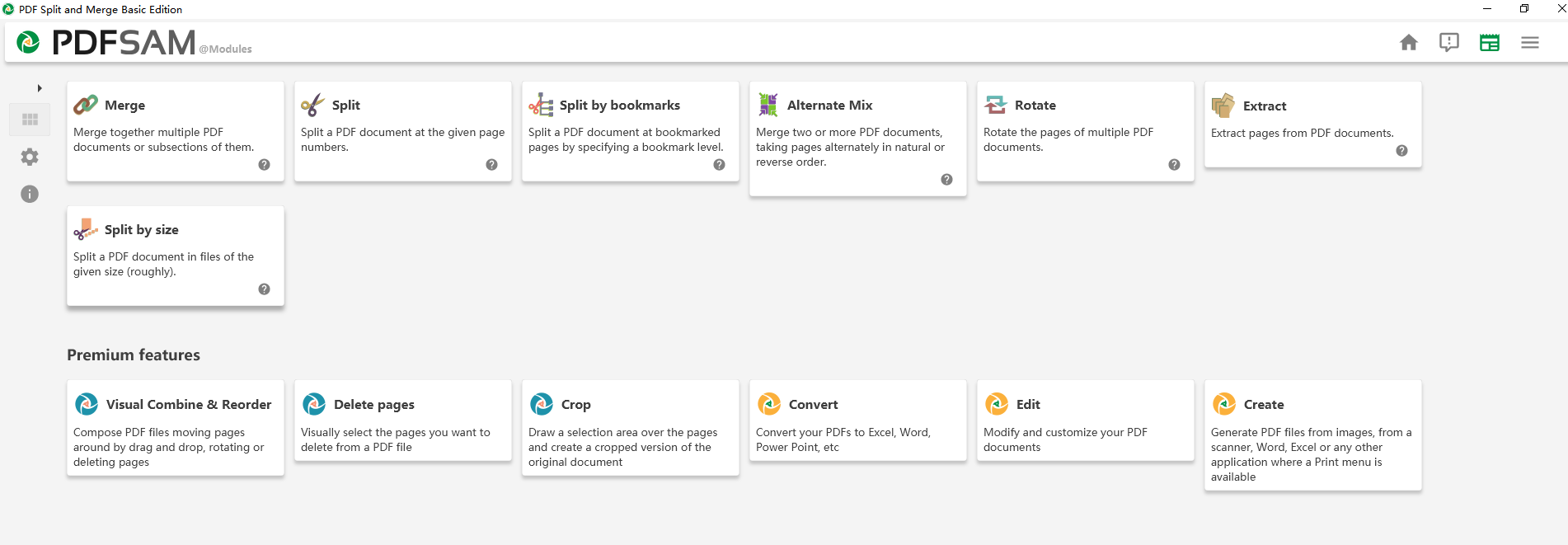
Task: Open the Delete pages title
Action: [x=374, y=405]
